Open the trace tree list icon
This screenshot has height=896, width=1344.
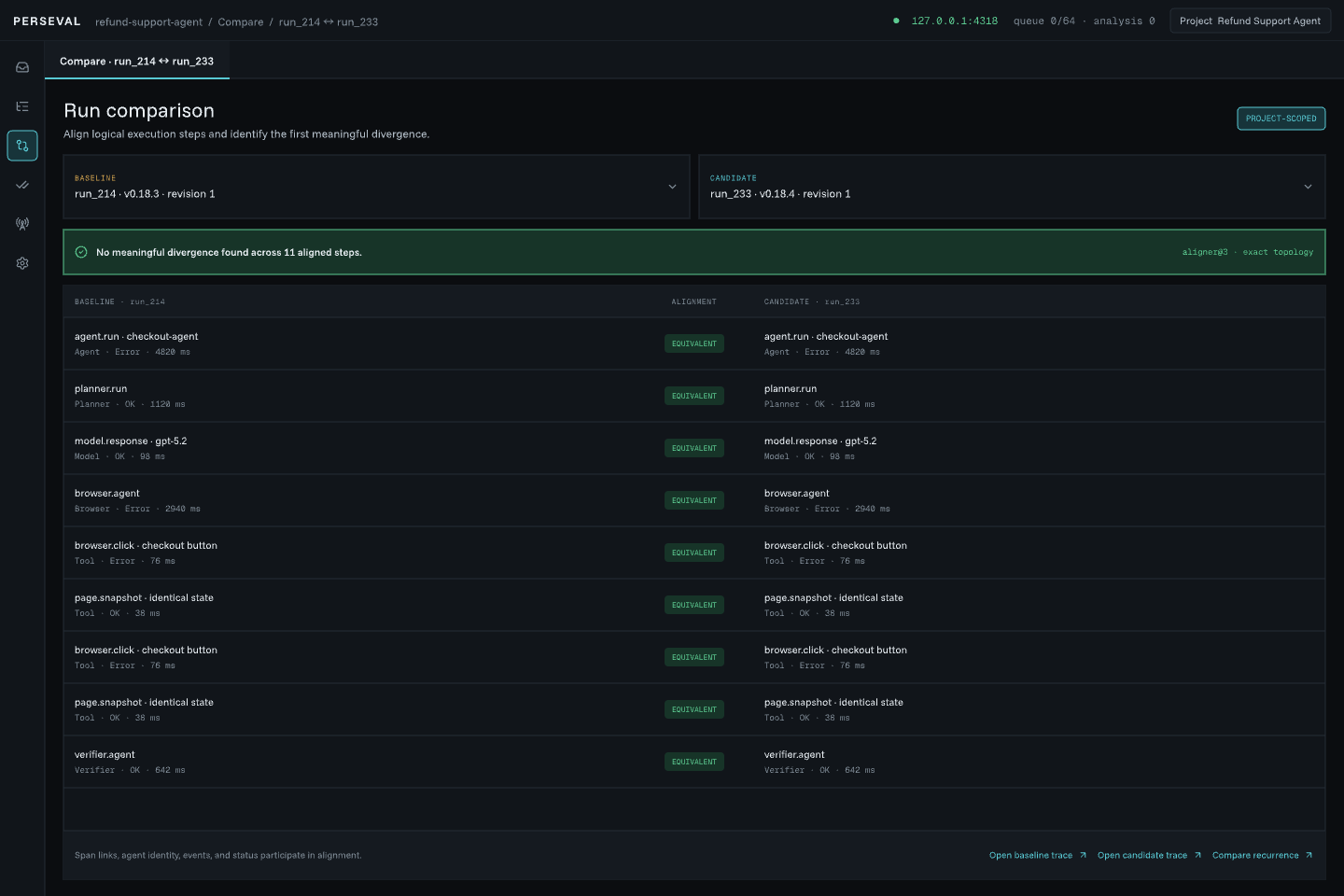pos(22,106)
